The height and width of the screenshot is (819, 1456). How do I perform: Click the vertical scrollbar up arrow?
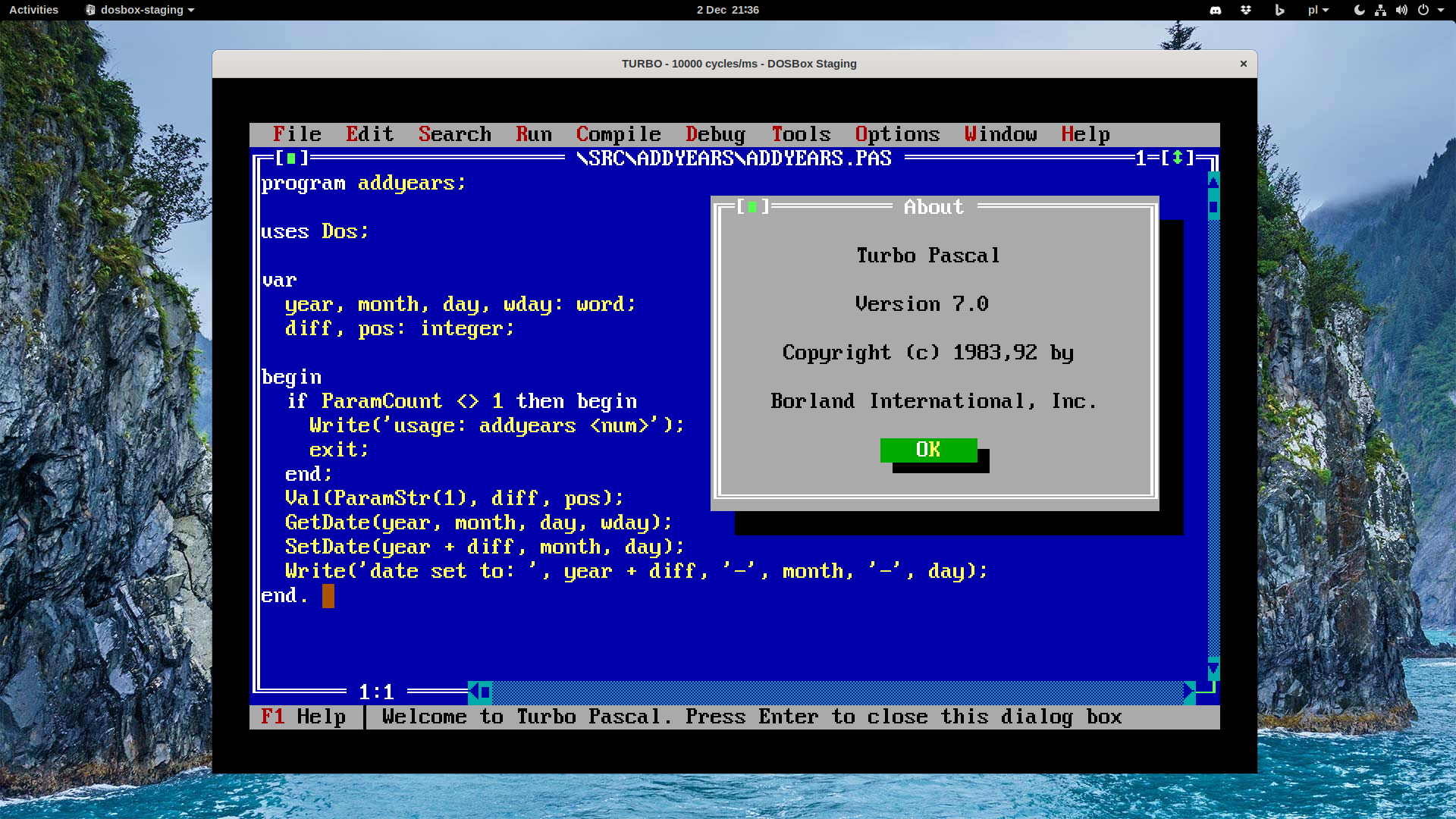click(x=1213, y=181)
